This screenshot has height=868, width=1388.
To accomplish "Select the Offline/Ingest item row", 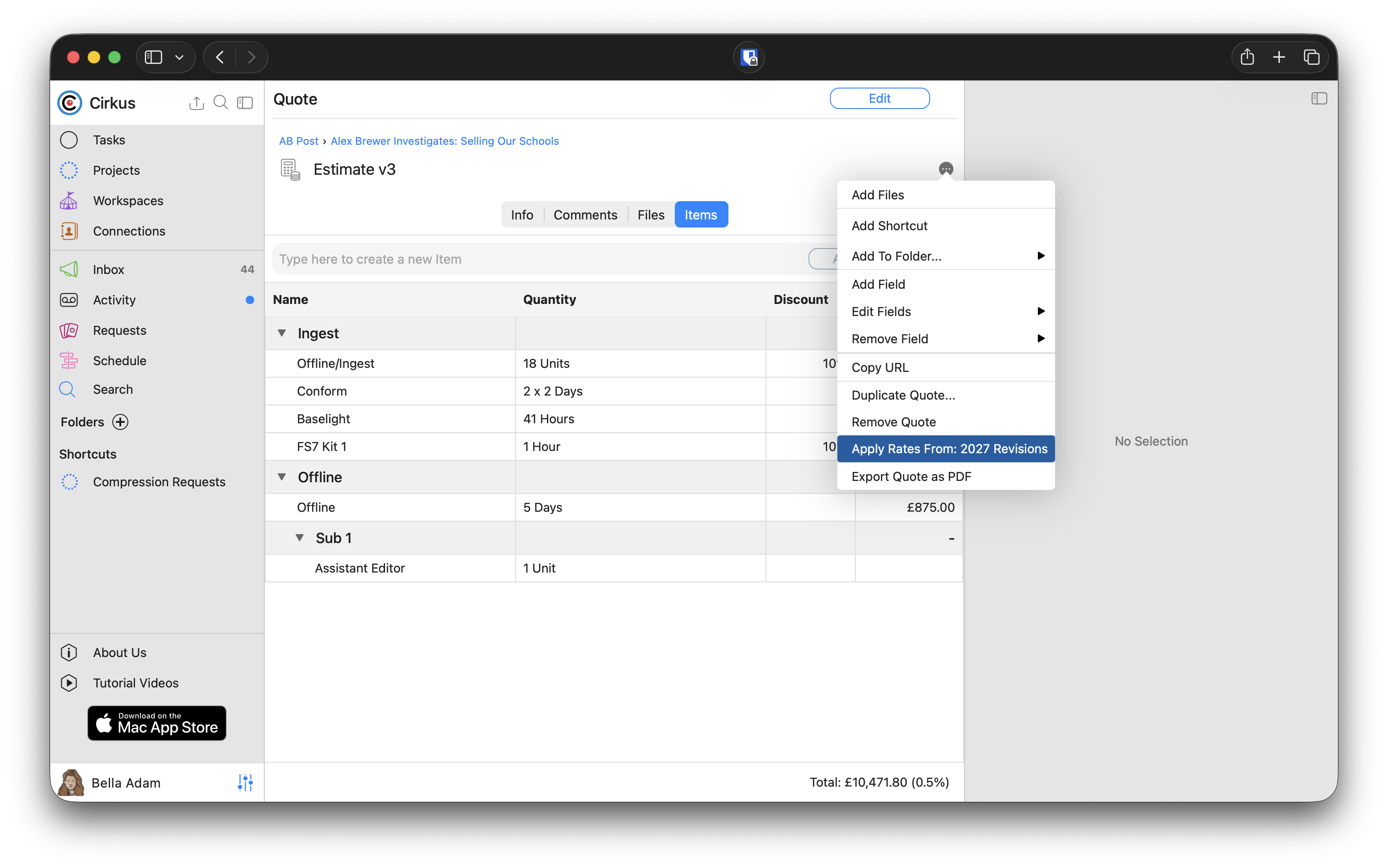I will pos(614,363).
